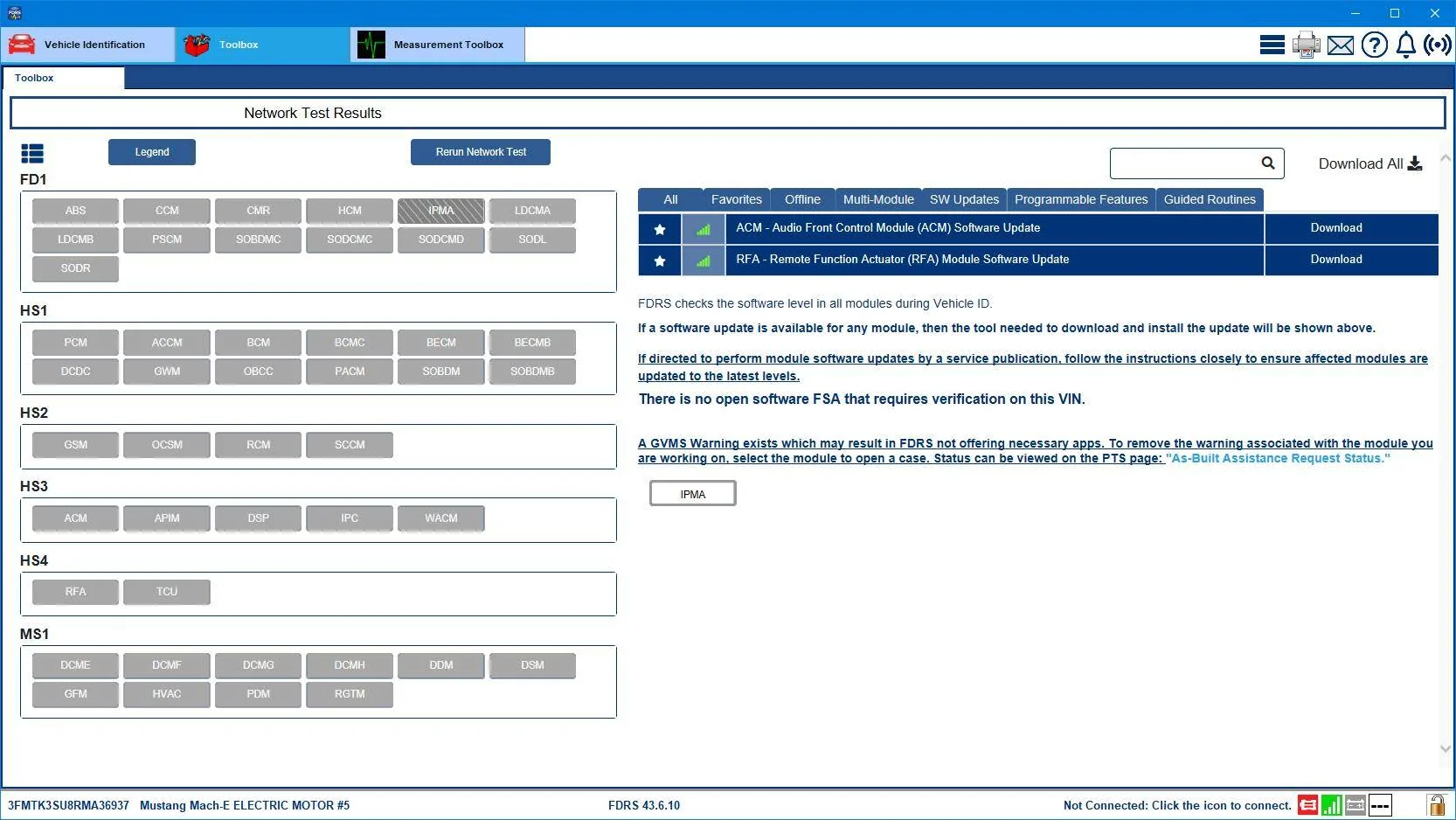Click the scrollbar down arrow
The width and height of the screenshot is (1456, 820).
[x=1446, y=748]
